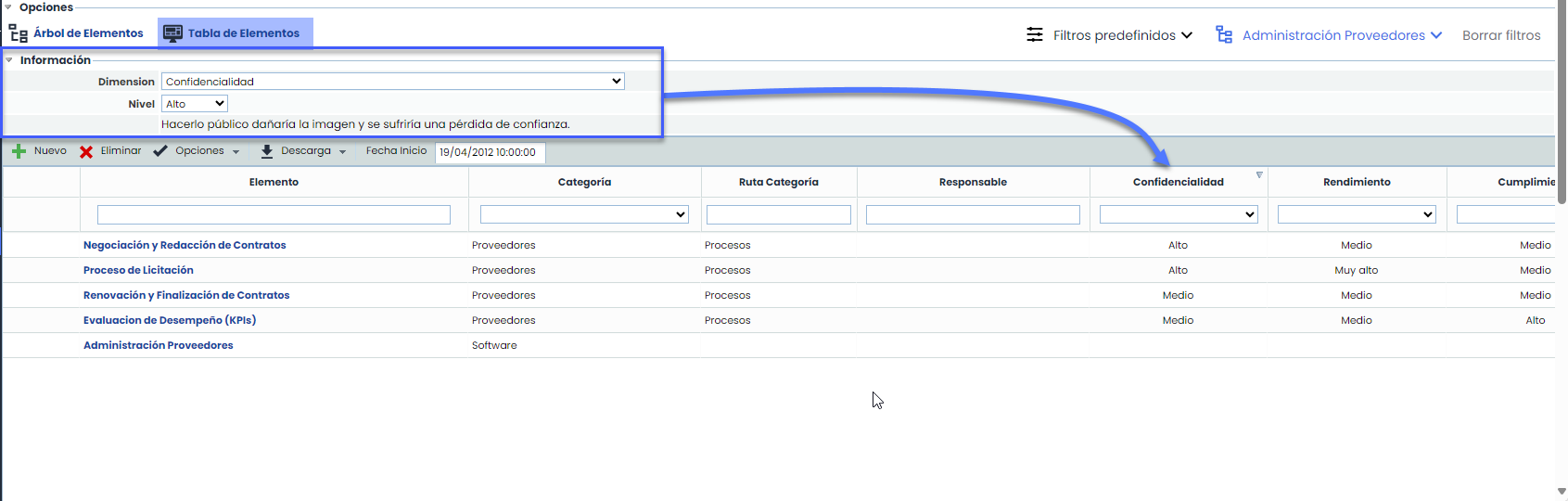This screenshot has width=1568, height=501.
Task: Click the red X Eliminar icon
Action: [x=86, y=151]
